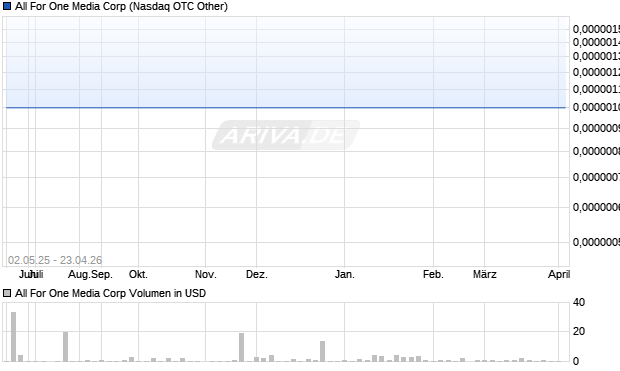Click the volume axis value '20'
The width and height of the screenshot is (620, 371).
point(579,331)
